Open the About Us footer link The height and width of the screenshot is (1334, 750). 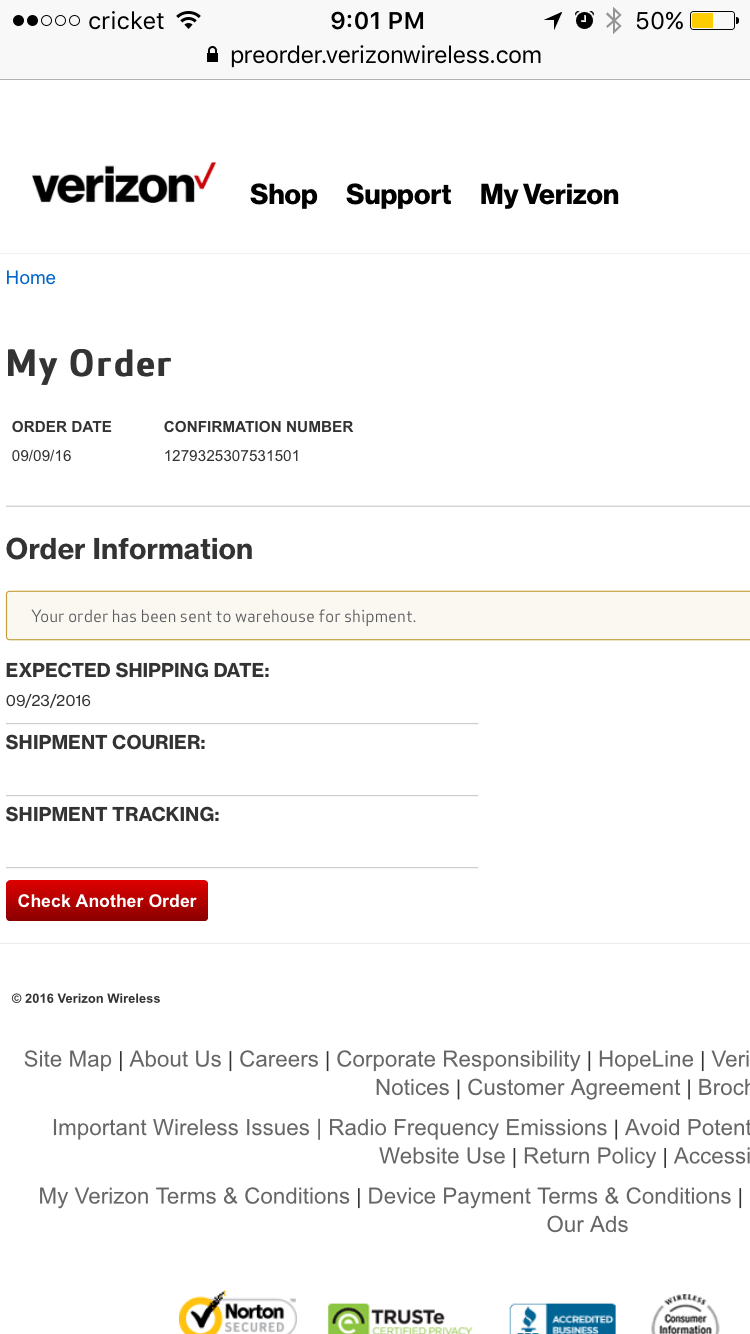click(x=176, y=1059)
